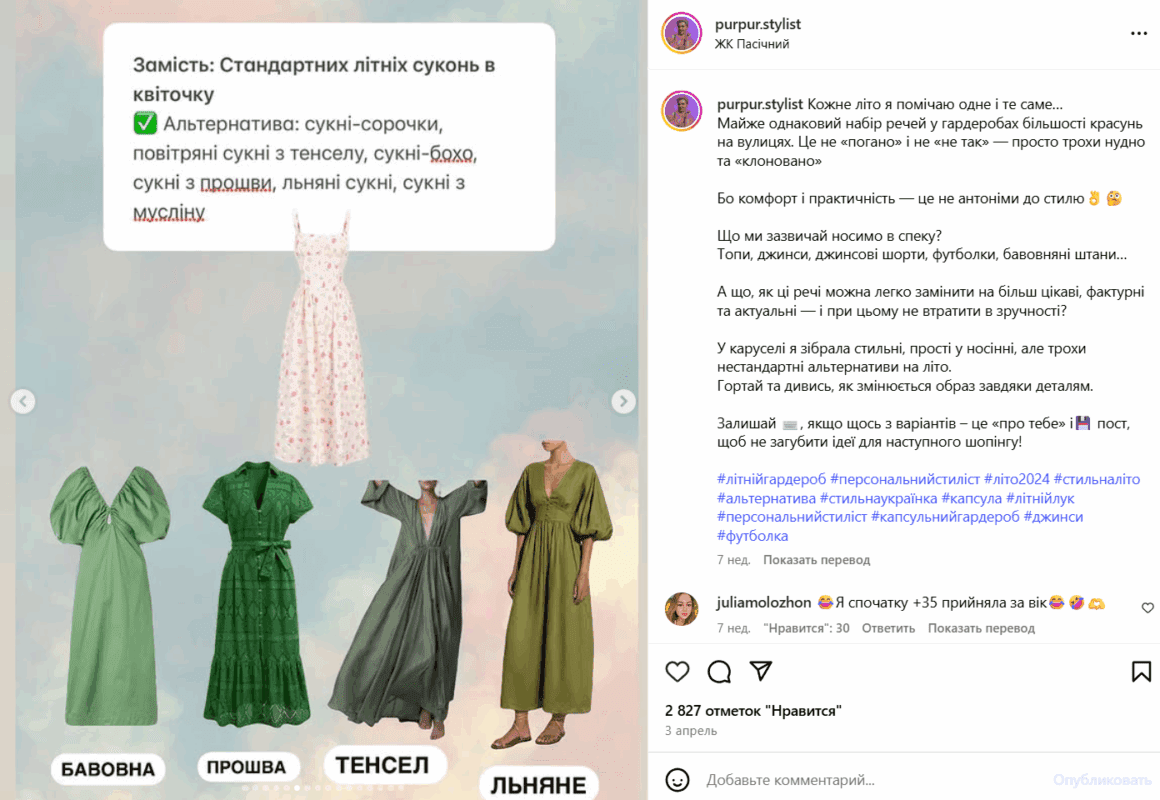Show translation of the post caption
Screen dimensions: 1160x800
tap(816, 560)
